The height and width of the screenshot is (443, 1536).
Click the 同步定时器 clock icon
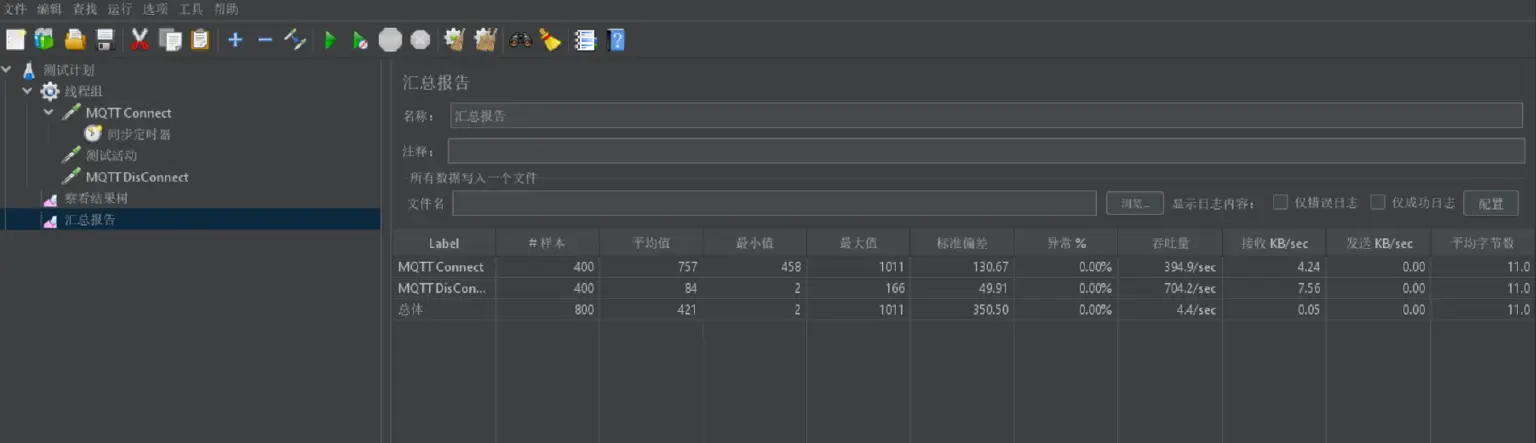(93, 133)
